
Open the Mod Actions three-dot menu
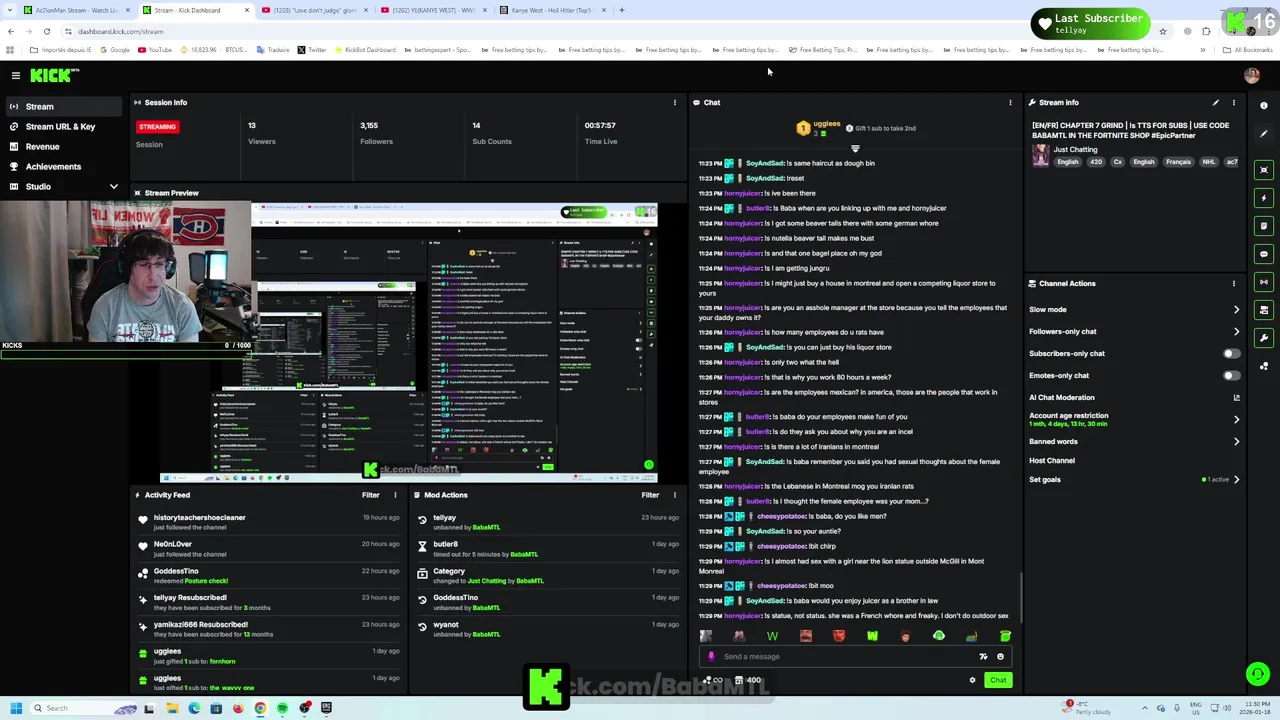pos(674,495)
